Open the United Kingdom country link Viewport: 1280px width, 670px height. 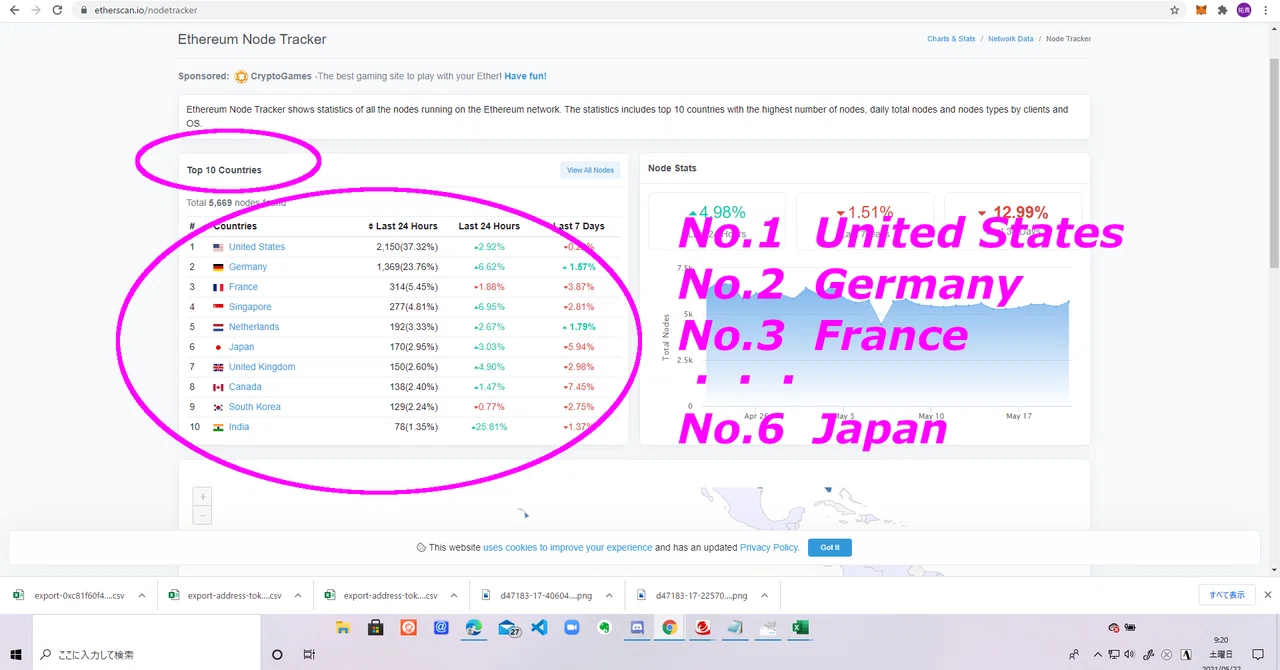click(x=262, y=367)
